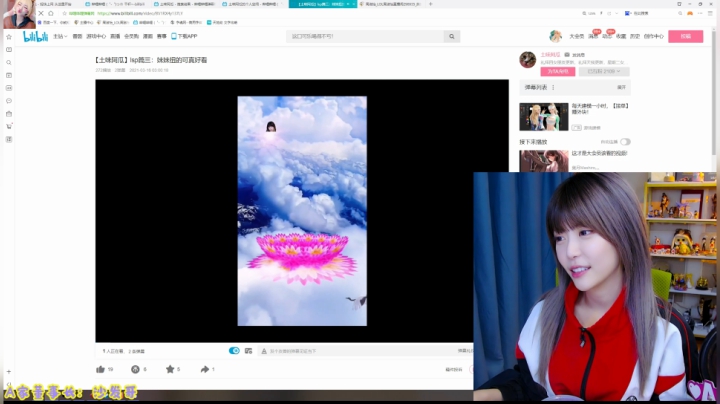Switch to the third browser tab
The width and height of the screenshot is (720, 404).
point(185,4)
